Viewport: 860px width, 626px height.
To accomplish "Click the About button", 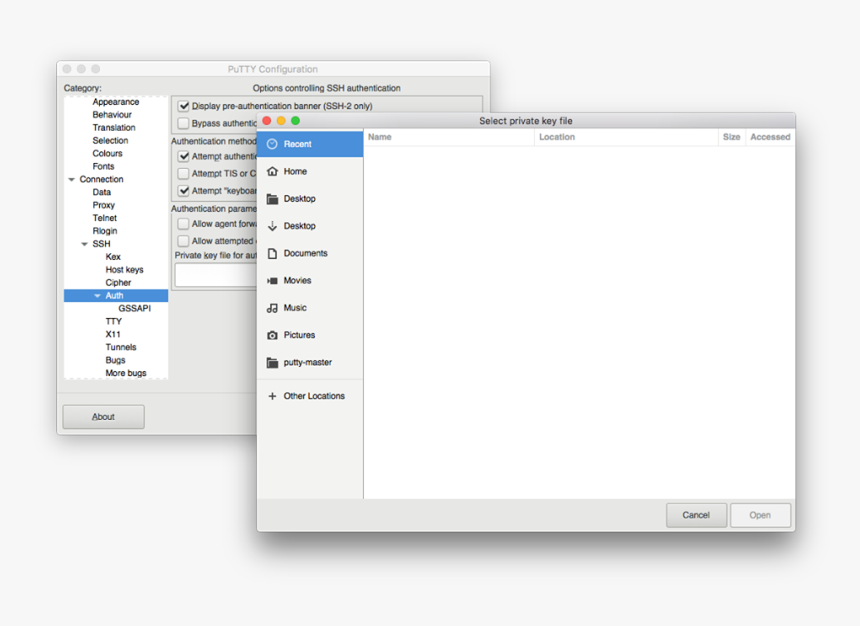I will (103, 416).
